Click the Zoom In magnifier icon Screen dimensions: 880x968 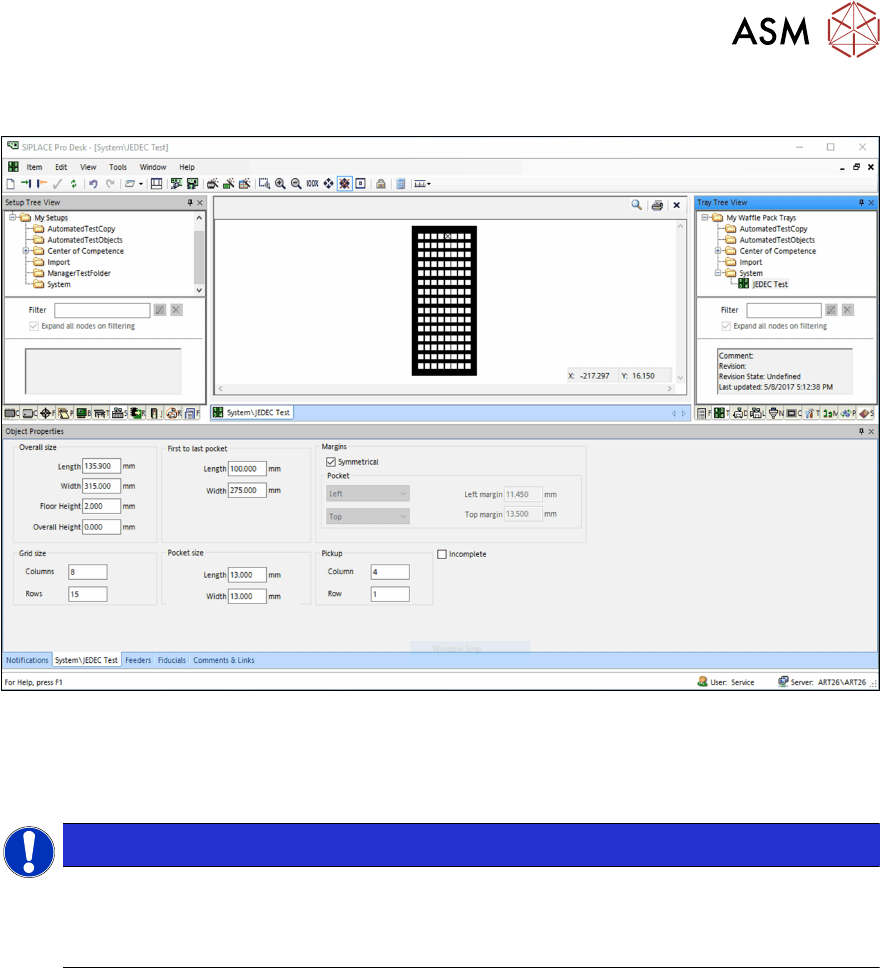click(x=280, y=184)
